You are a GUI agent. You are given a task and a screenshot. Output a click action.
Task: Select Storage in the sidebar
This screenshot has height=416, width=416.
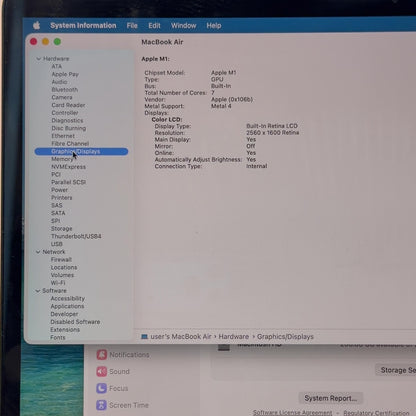[x=62, y=229]
